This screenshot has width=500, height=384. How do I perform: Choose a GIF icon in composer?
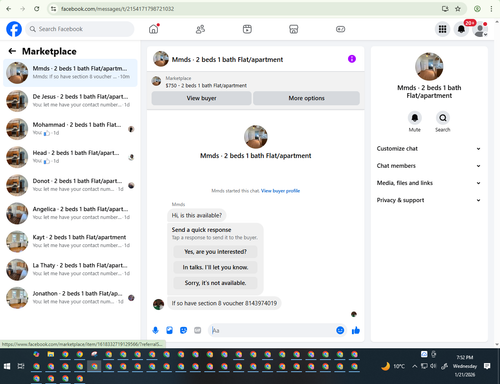[x=198, y=330]
